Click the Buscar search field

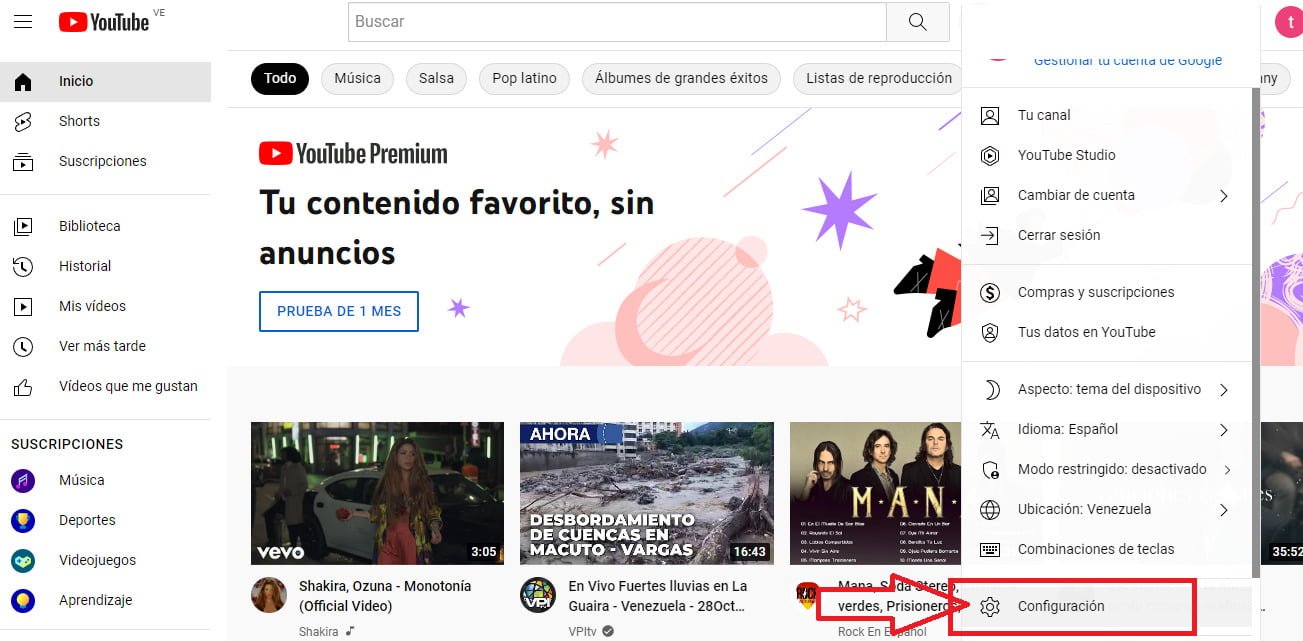click(617, 22)
